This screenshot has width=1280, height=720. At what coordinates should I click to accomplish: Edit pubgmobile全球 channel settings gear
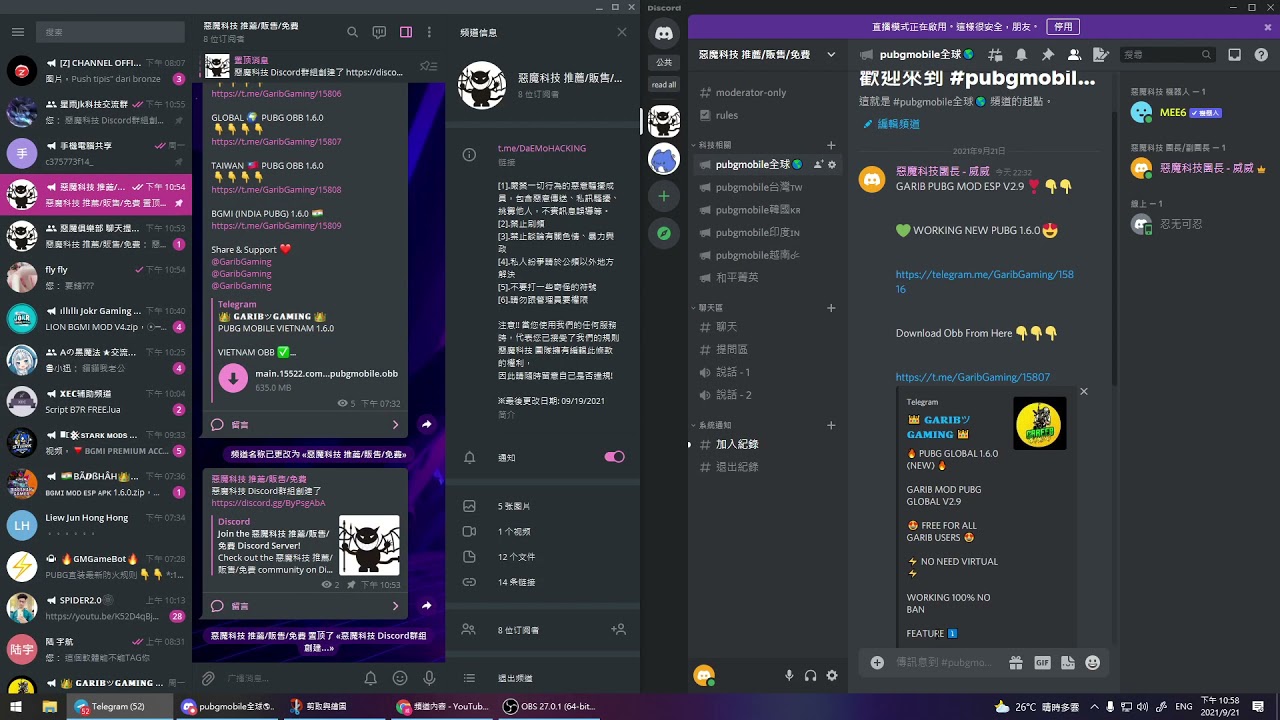point(832,165)
